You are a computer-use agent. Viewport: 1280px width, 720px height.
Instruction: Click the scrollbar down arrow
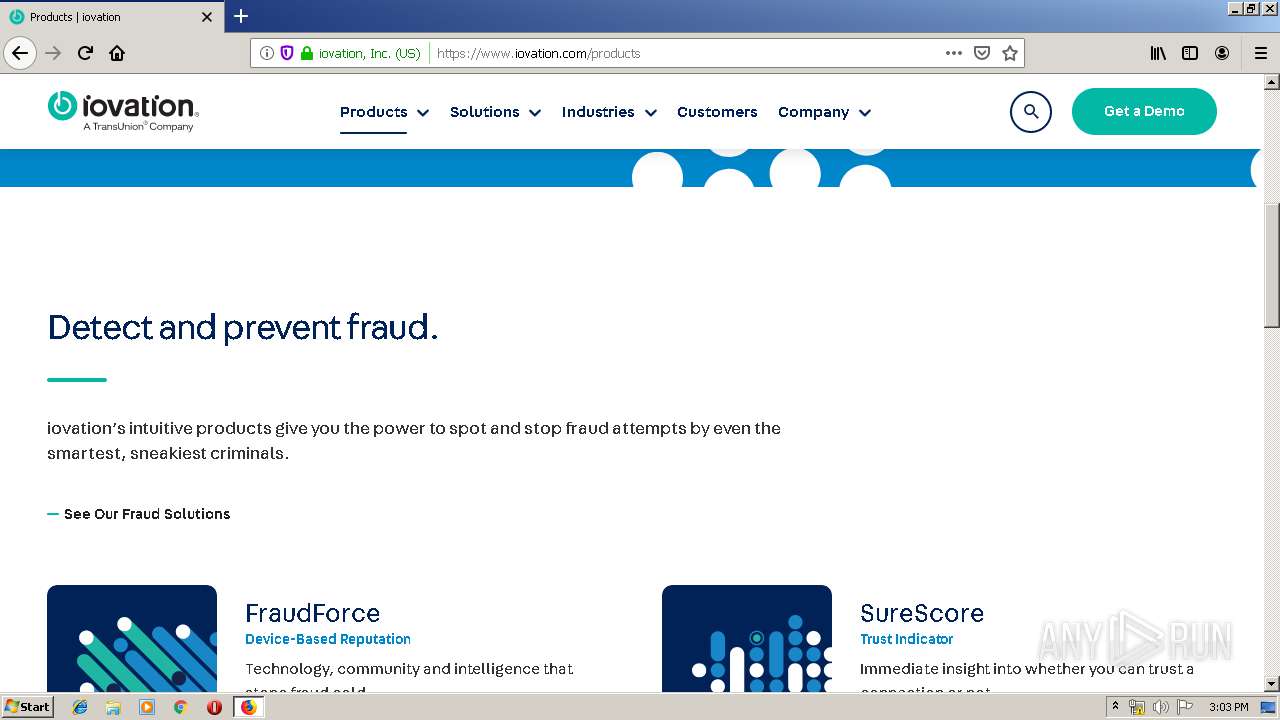(x=1271, y=684)
